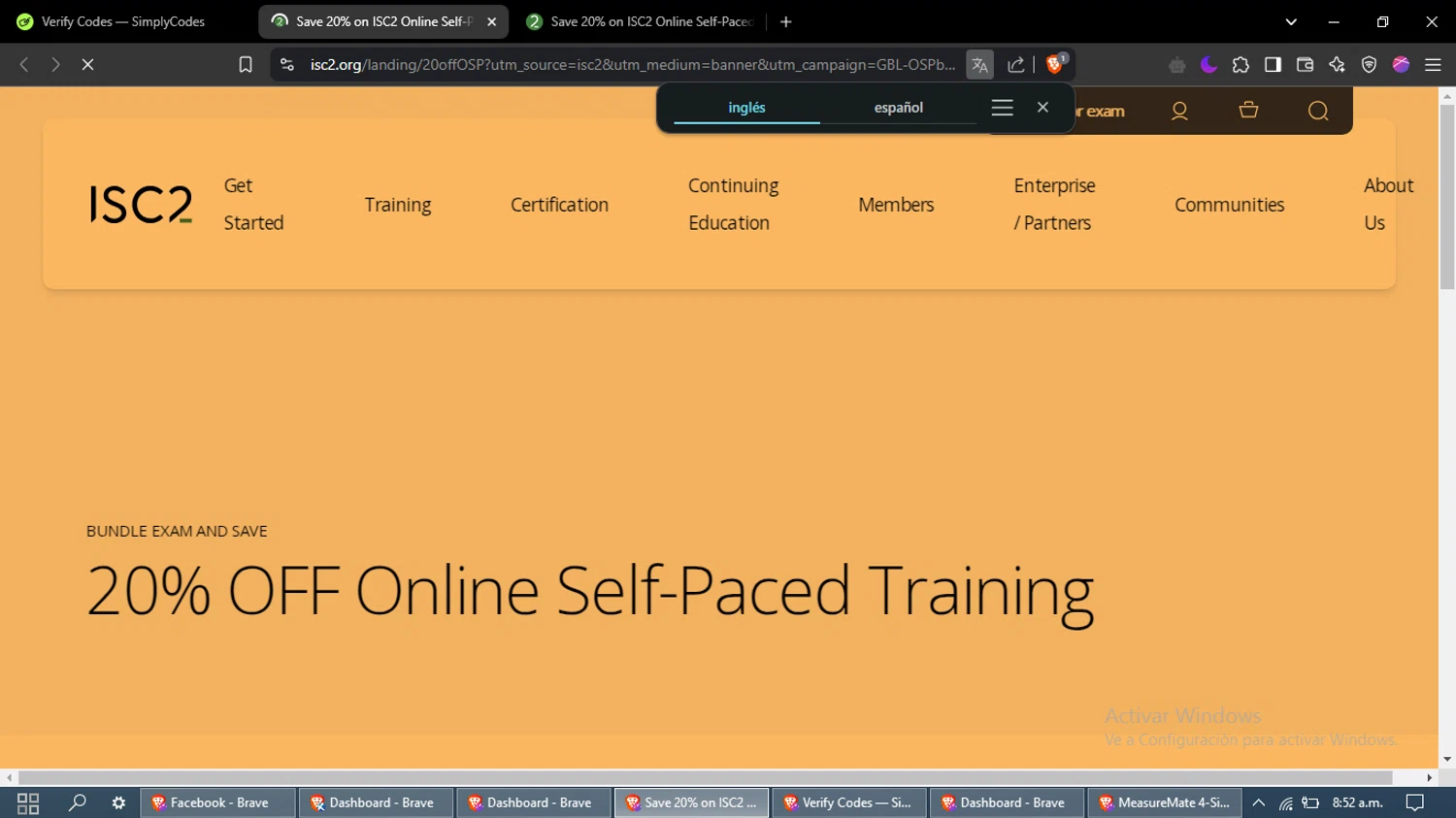Click the ISC2 logo
1456x818 pixels.
(x=141, y=205)
